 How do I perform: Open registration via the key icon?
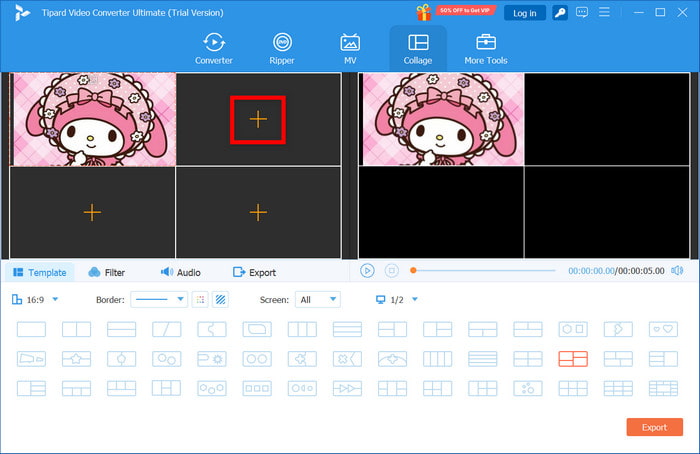[x=560, y=12]
